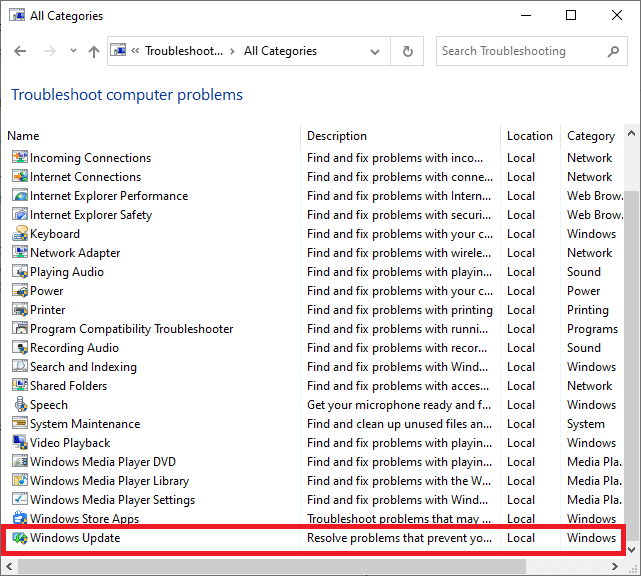Click the Network Adapter icon
Viewport: 641px width, 579px height.
(x=20, y=253)
